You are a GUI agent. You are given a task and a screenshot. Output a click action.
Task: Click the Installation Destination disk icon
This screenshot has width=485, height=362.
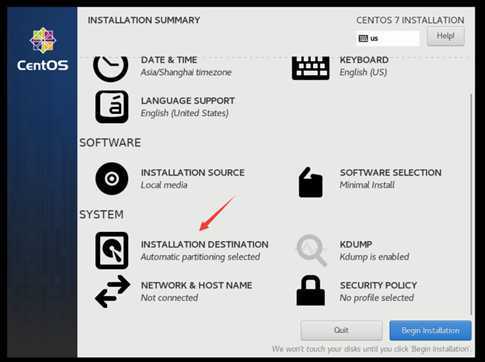click(x=112, y=250)
